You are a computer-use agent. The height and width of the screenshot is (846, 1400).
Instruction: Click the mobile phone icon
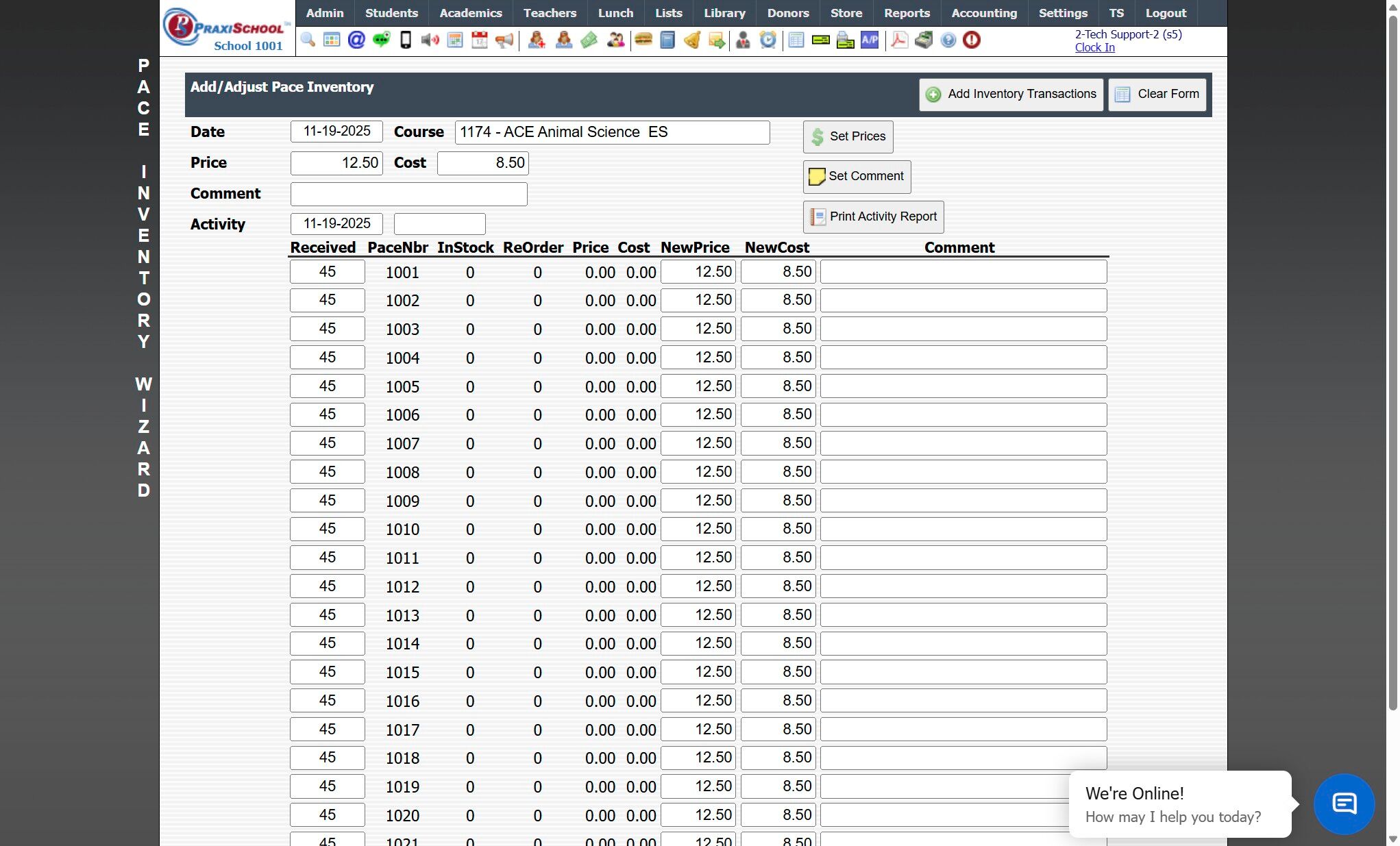(x=406, y=40)
